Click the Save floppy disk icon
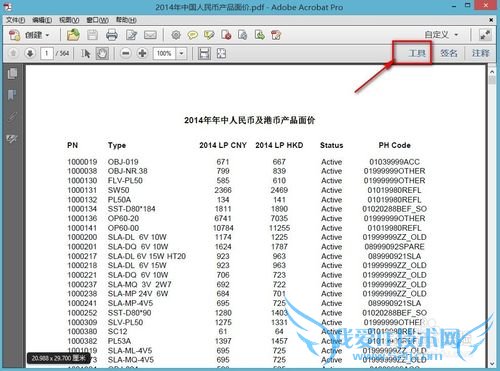This screenshot has width=500, height=371. pos(92,35)
